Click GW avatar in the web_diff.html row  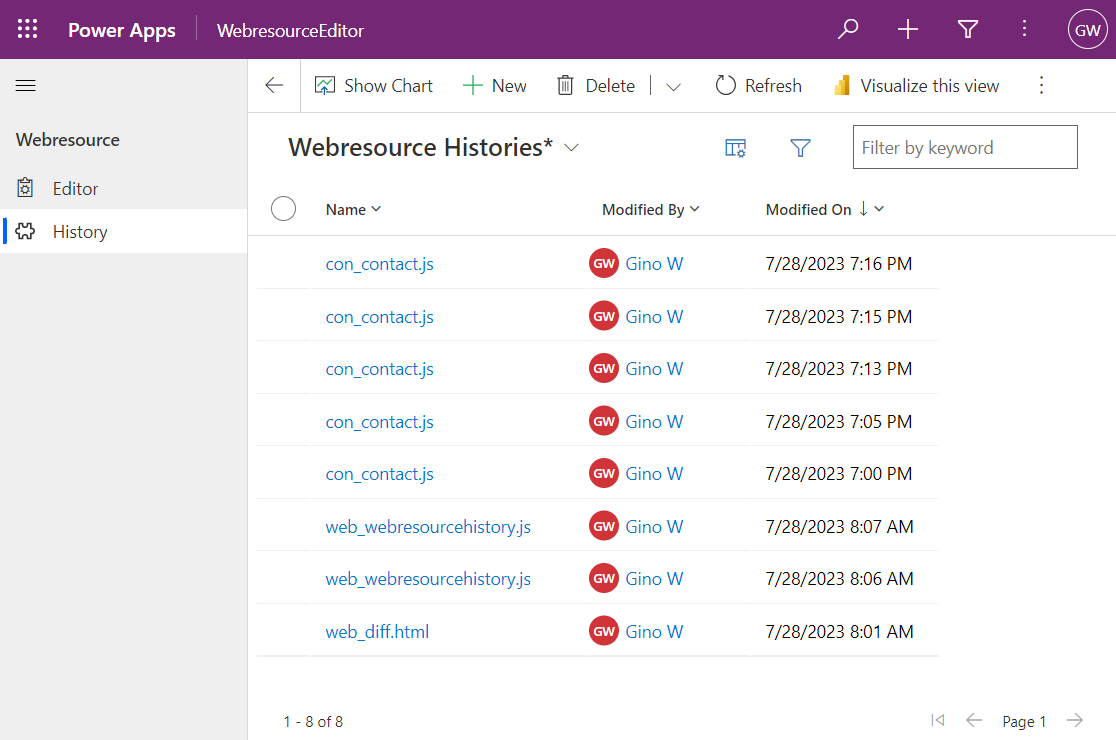point(604,631)
